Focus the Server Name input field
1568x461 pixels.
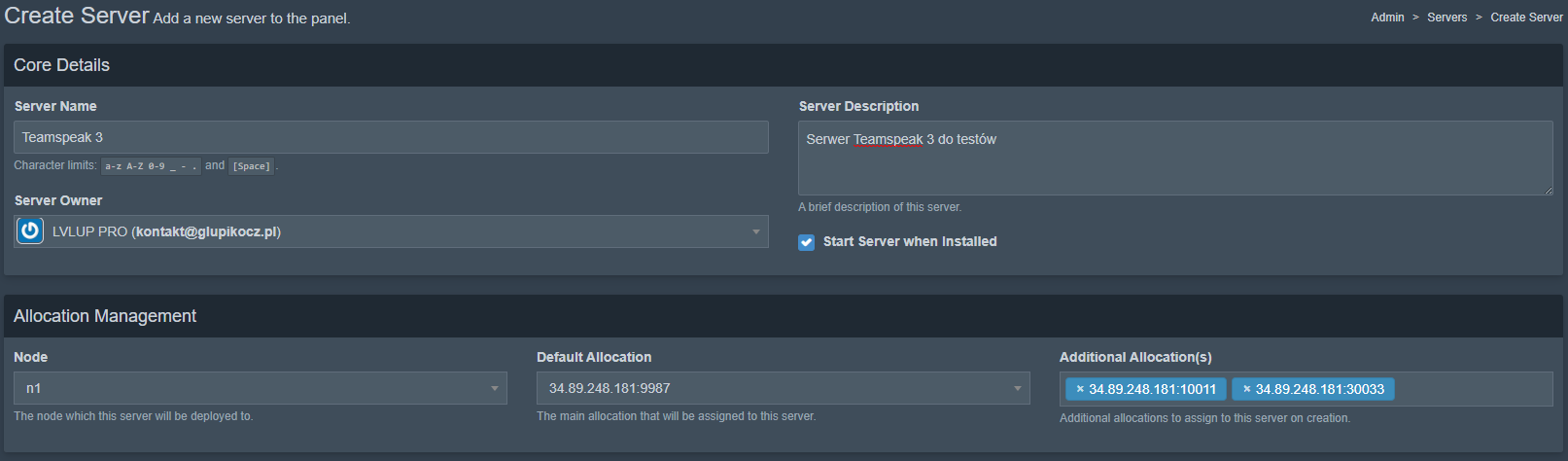(389, 137)
